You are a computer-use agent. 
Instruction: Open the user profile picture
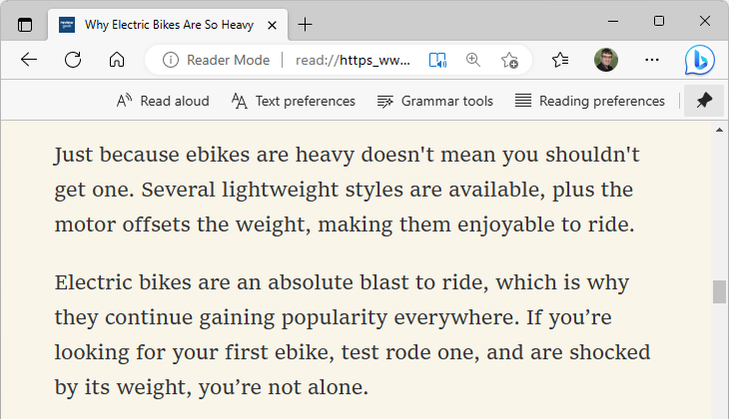click(x=606, y=60)
